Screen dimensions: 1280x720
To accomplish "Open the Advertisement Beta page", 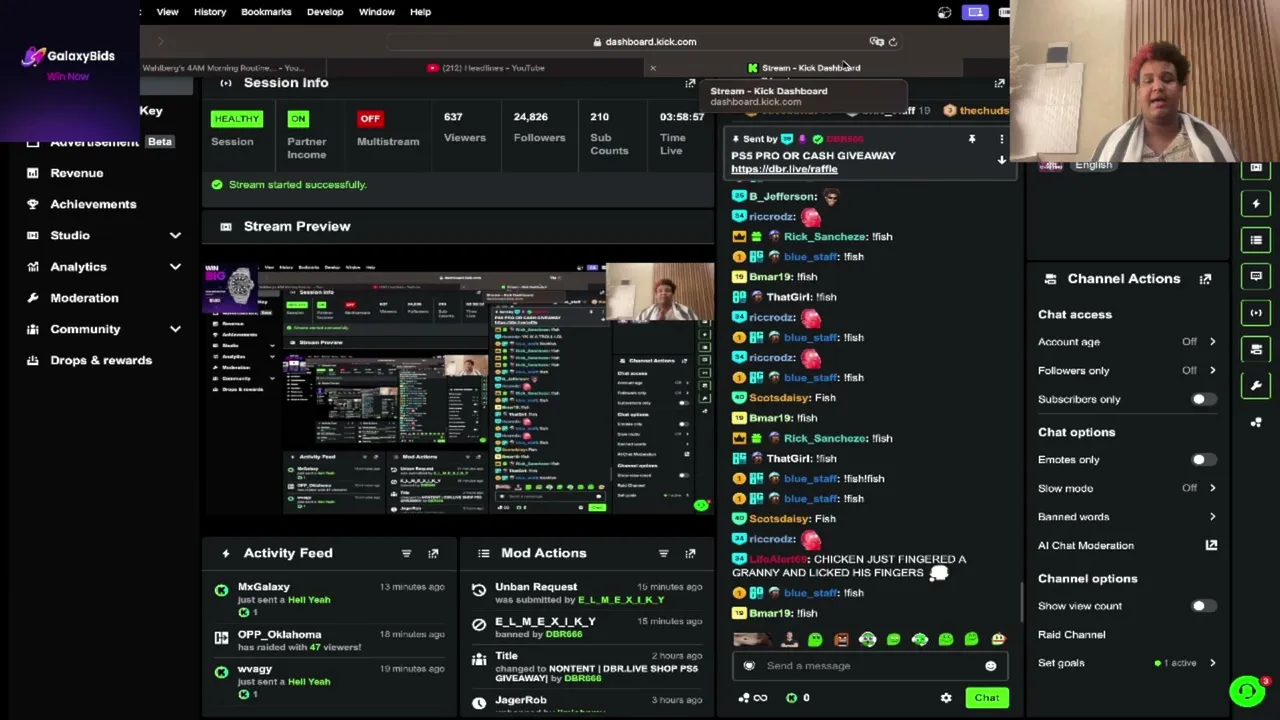I will [x=100, y=142].
